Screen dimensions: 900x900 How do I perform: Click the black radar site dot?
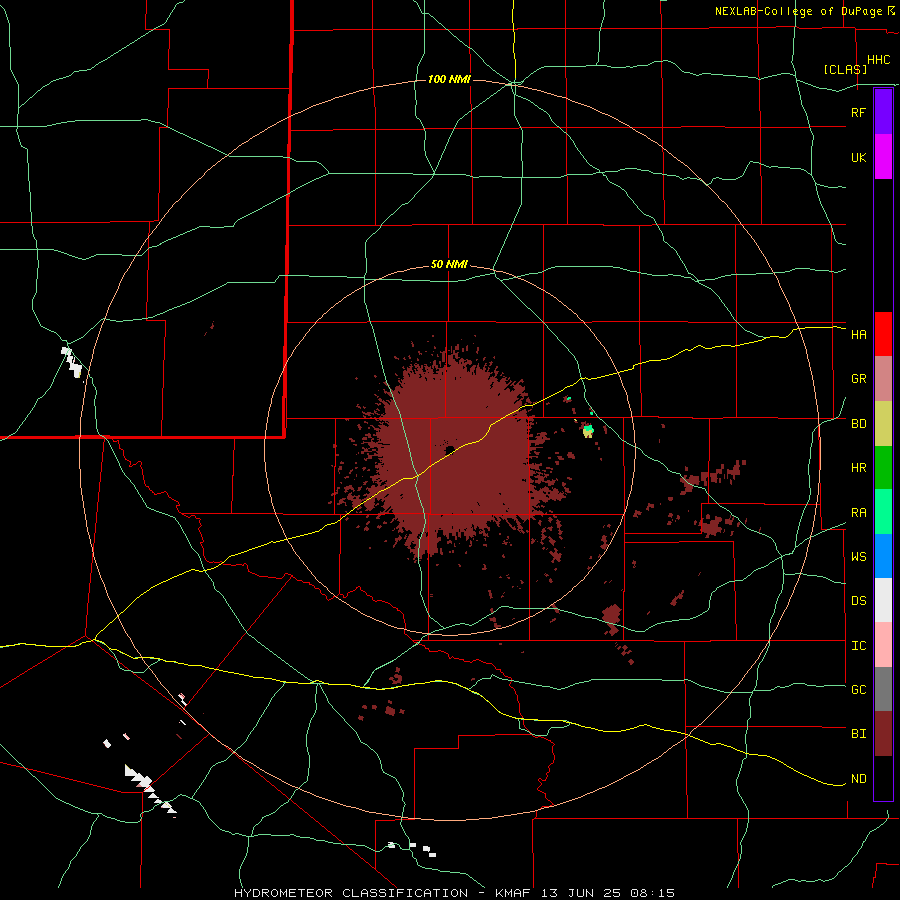click(450, 449)
